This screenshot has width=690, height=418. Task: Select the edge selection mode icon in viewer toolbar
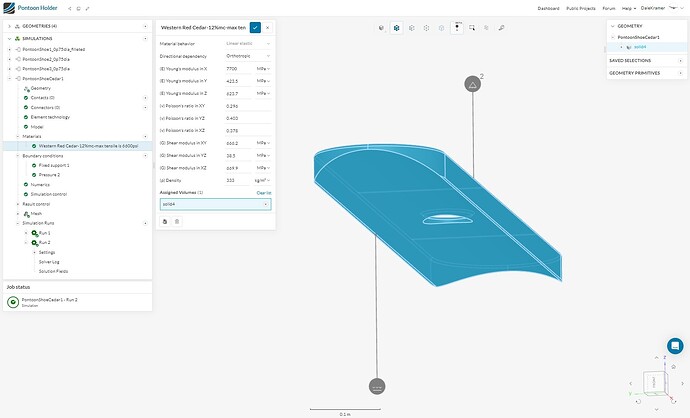tap(426, 28)
